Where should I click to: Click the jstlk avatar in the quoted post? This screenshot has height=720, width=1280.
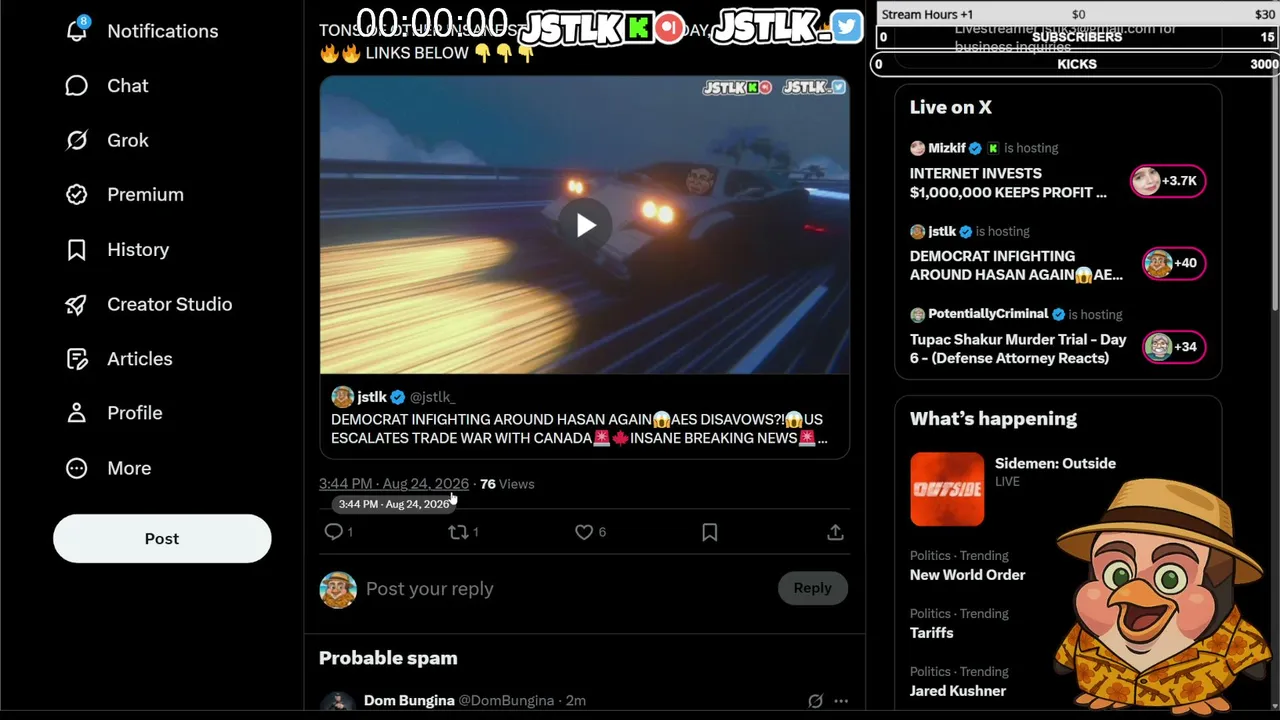click(342, 397)
